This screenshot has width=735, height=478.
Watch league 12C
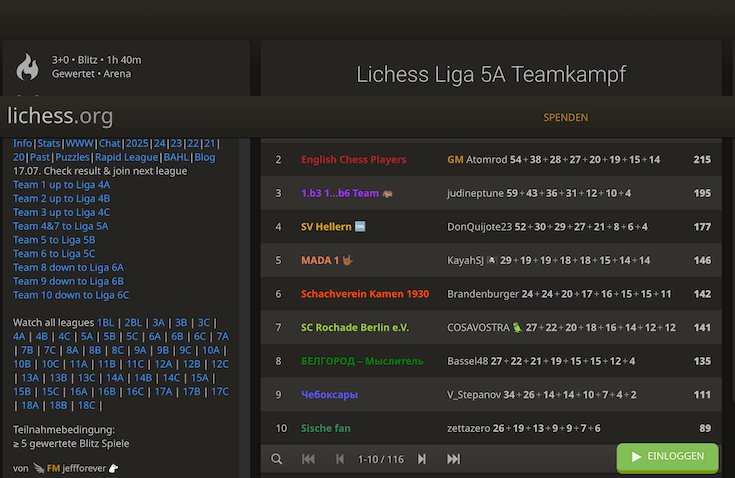click(x=220, y=364)
